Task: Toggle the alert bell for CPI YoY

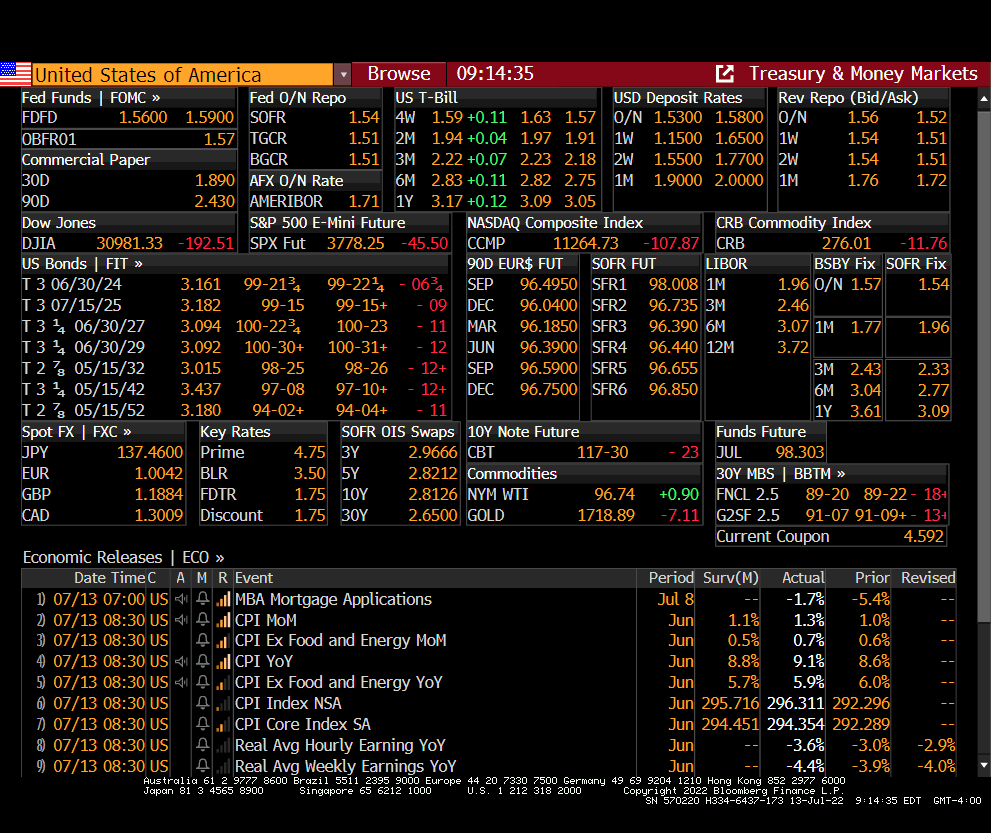Action: click(202, 661)
